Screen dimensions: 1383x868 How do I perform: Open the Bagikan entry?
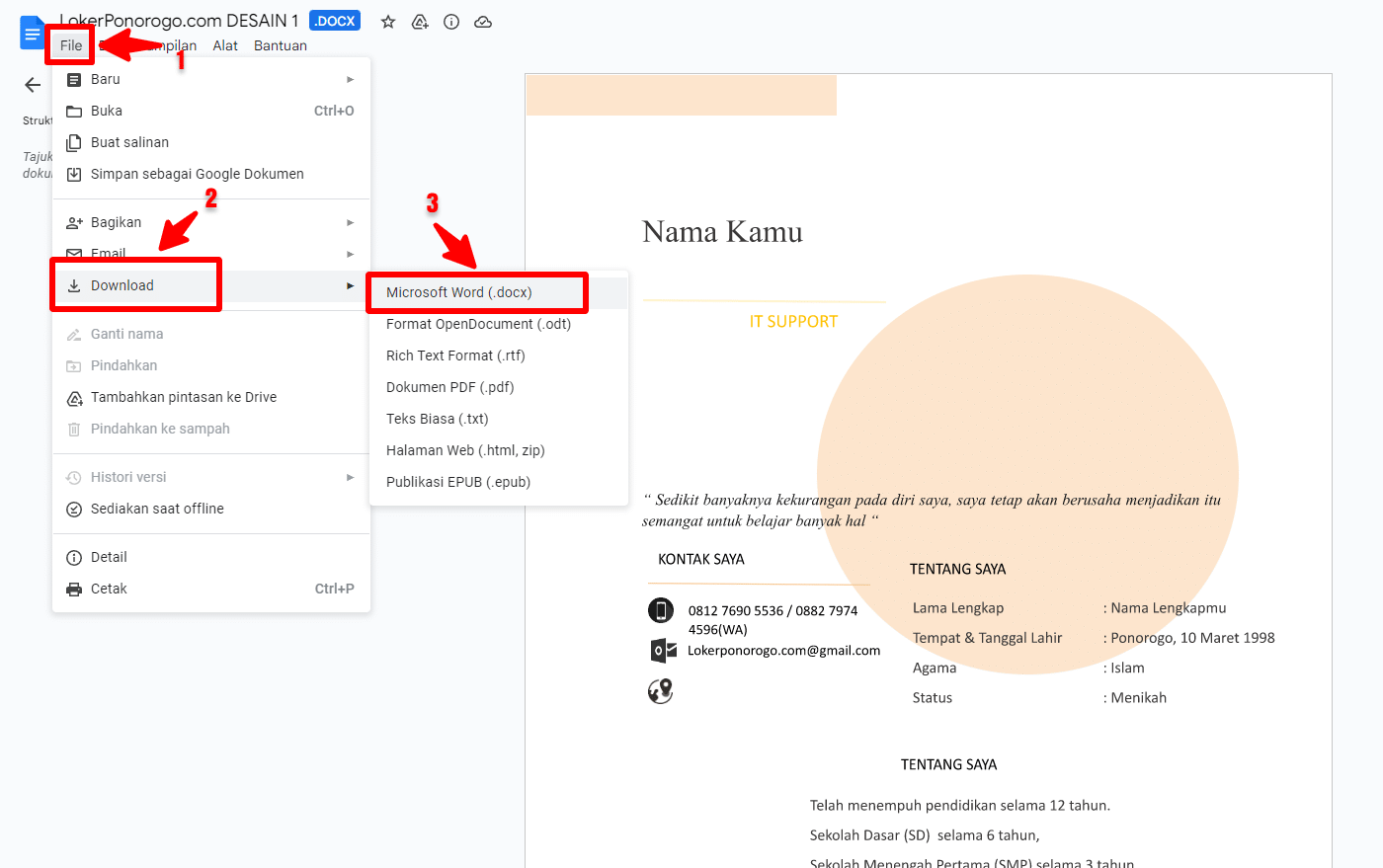pos(211,222)
